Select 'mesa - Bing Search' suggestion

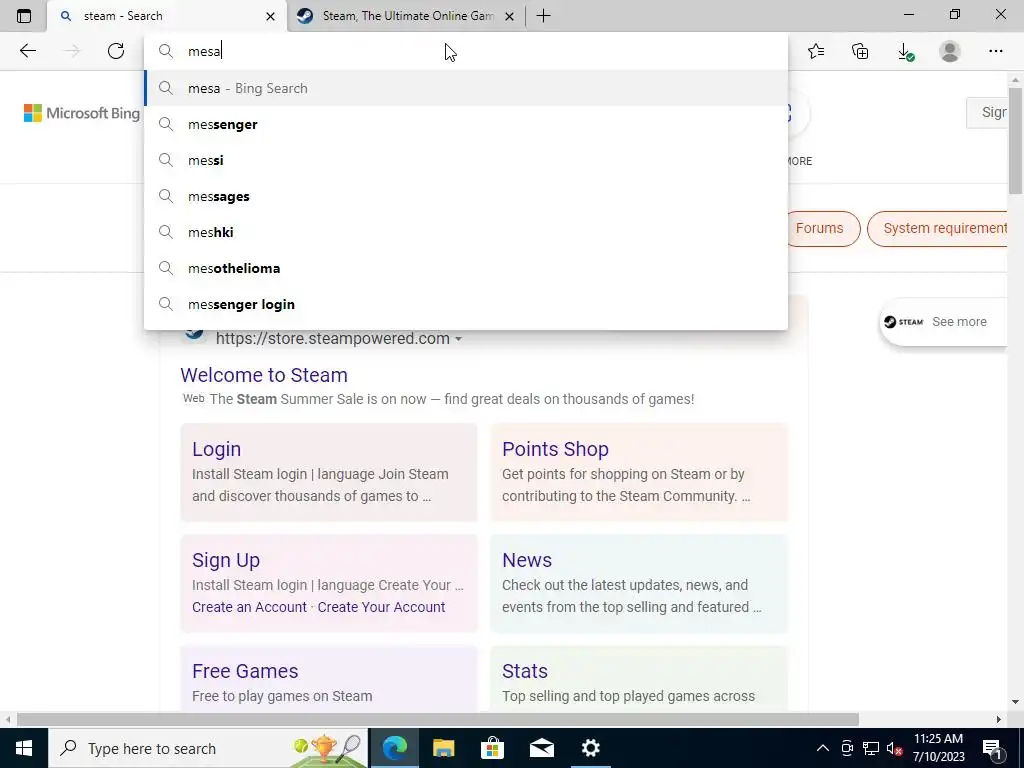tap(466, 88)
